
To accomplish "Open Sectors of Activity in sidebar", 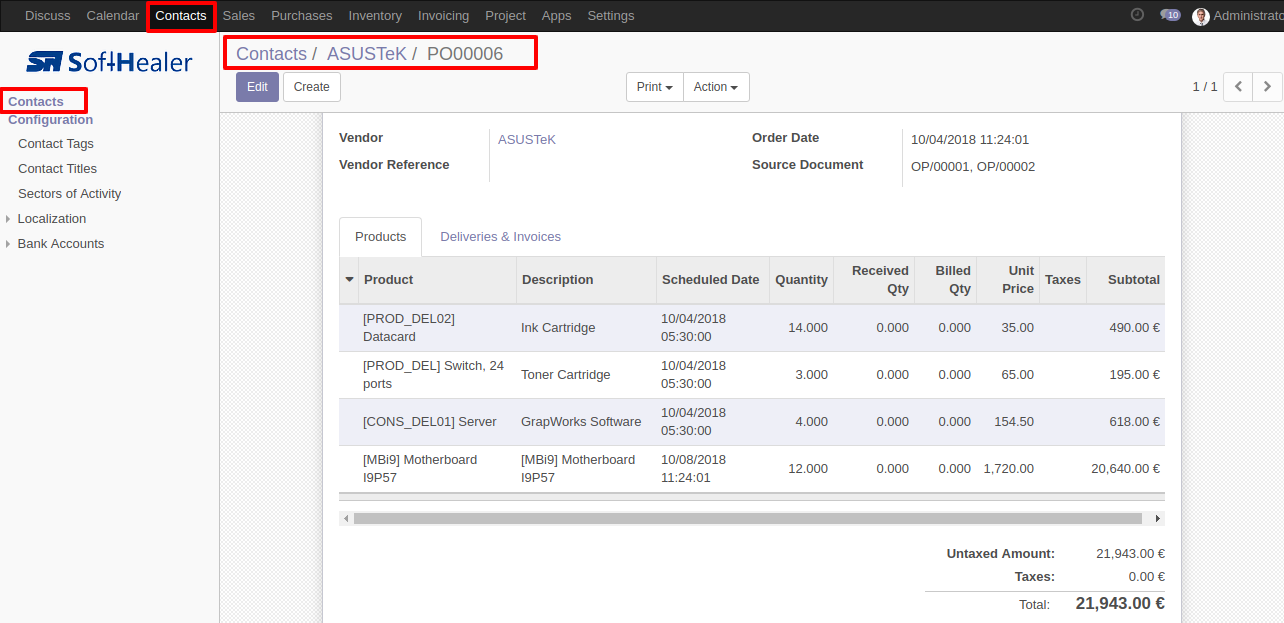I will click(70, 194).
